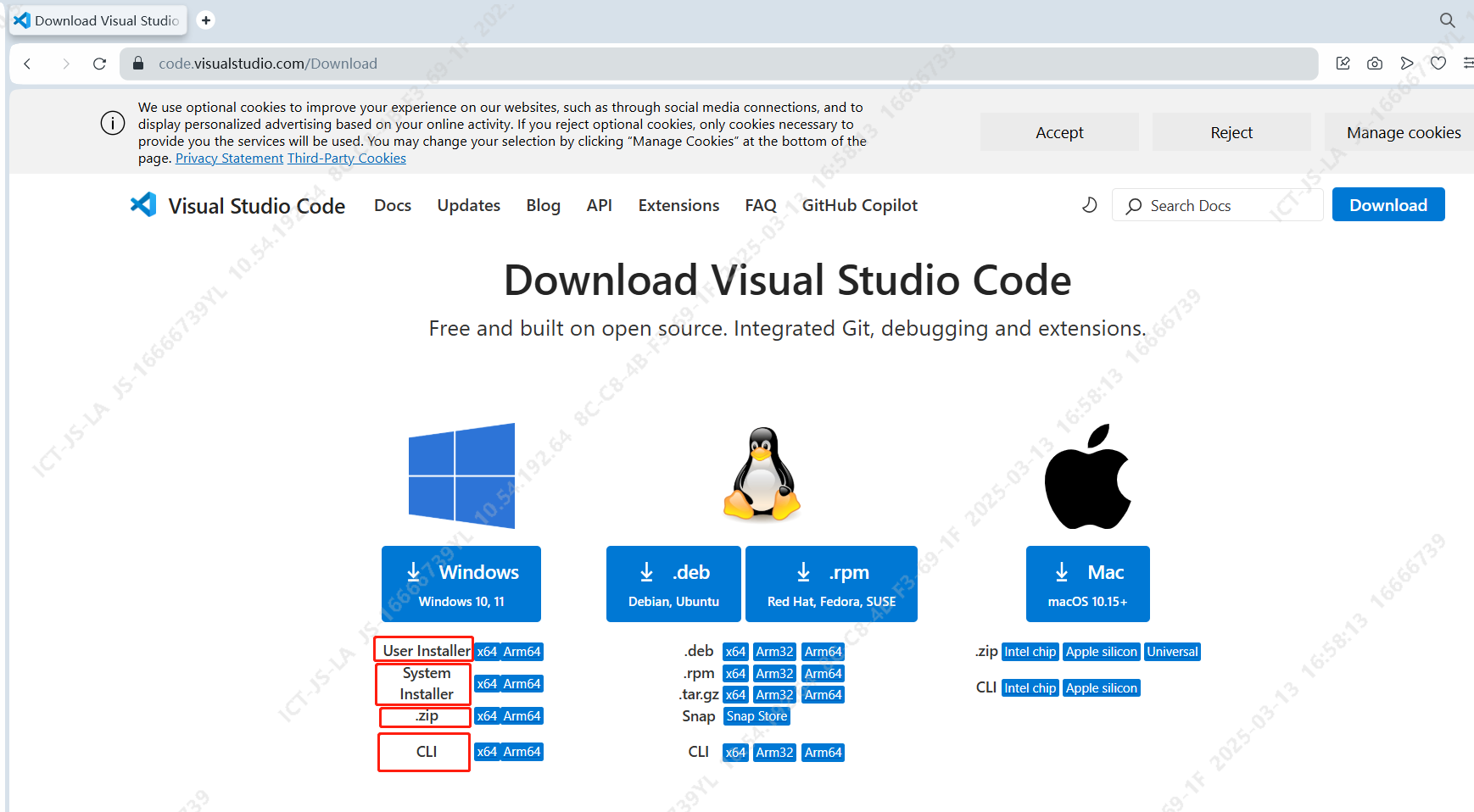The image size is (1474, 812).
Task: Download the .rpm Red Hat package
Action: [x=831, y=584]
